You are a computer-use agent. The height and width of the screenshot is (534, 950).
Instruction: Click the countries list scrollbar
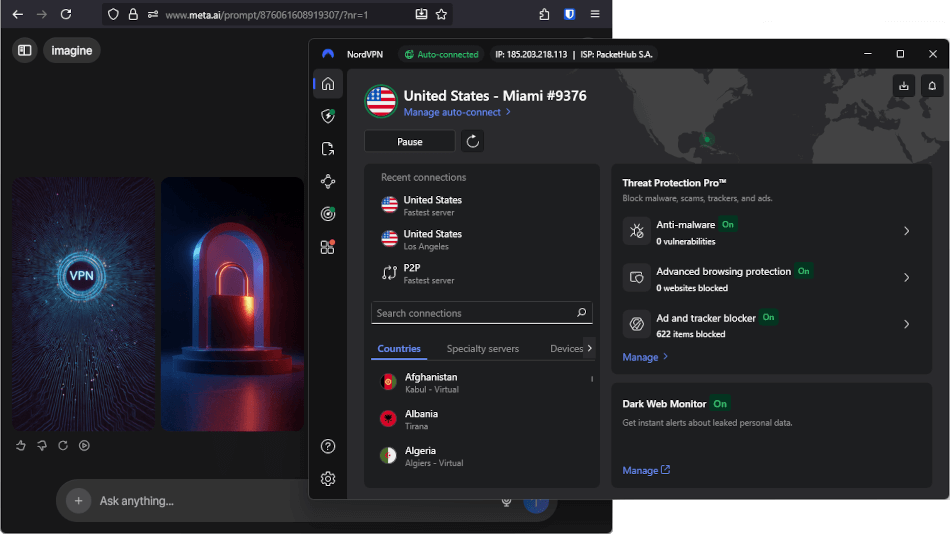coord(592,379)
